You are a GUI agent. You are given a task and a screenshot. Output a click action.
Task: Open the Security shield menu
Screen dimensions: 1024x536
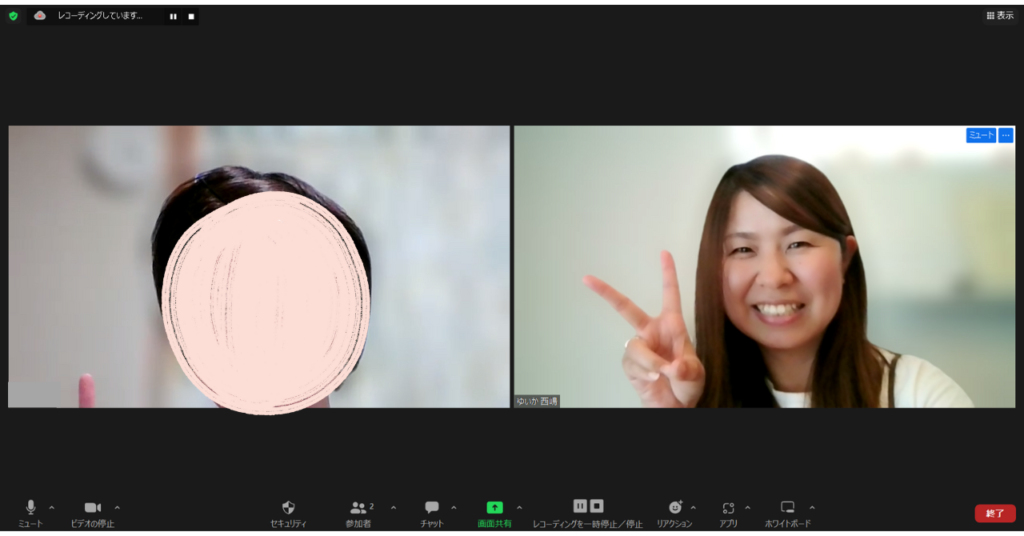point(288,508)
